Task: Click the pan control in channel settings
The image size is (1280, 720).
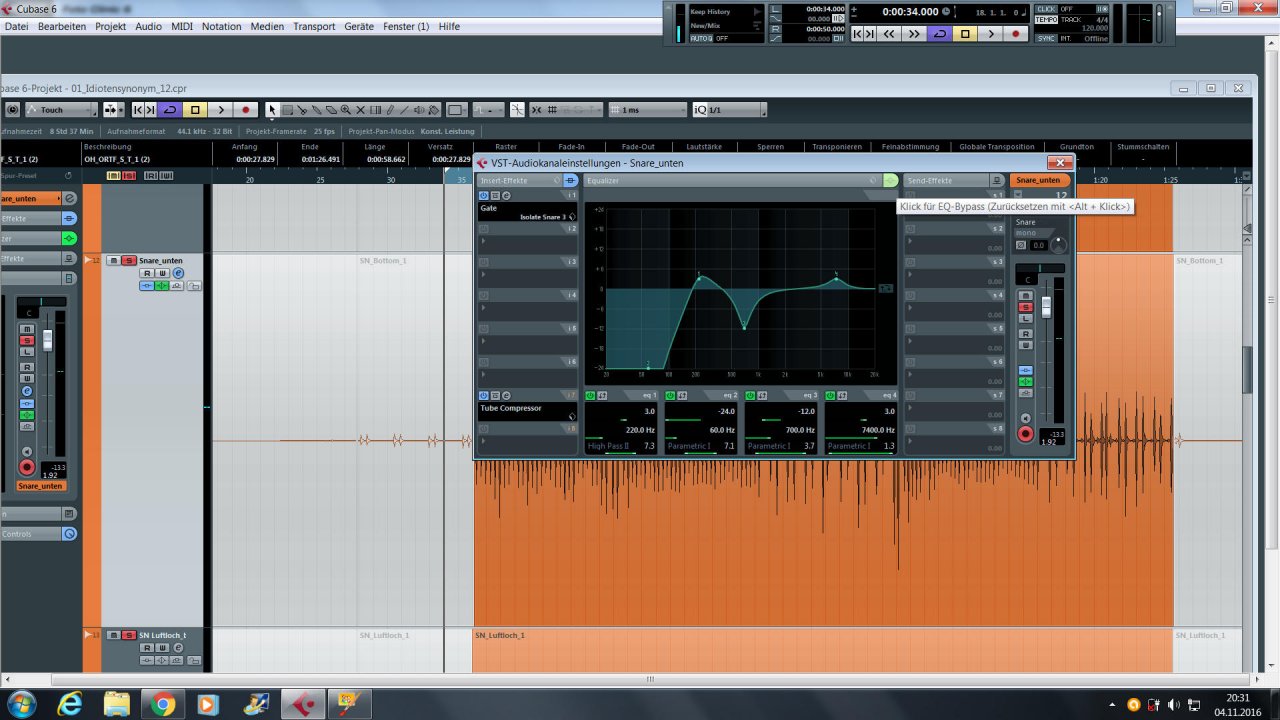Action: (x=1039, y=268)
